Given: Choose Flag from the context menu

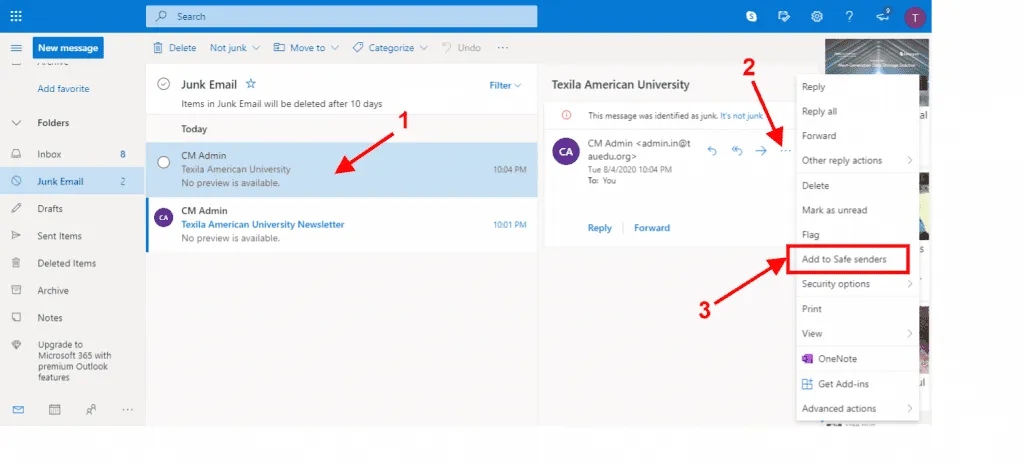Looking at the screenshot, I should coord(857,234).
